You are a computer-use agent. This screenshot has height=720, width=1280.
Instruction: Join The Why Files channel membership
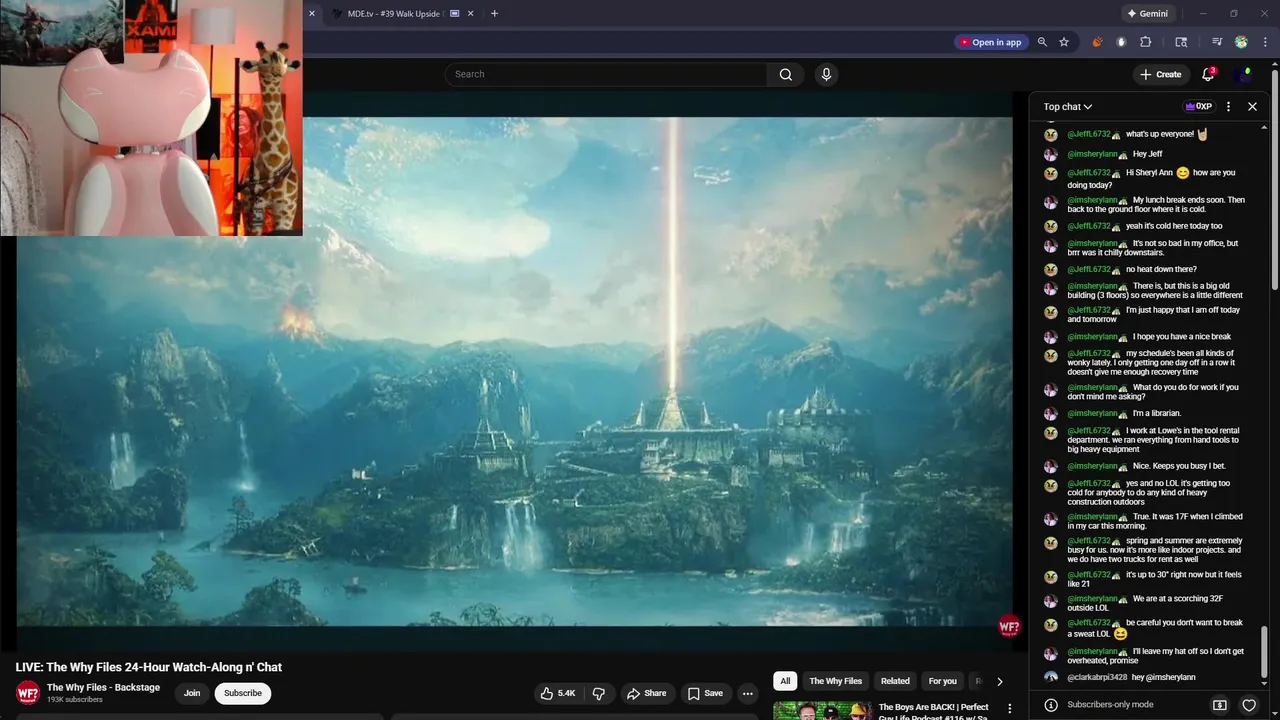pos(192,693)
